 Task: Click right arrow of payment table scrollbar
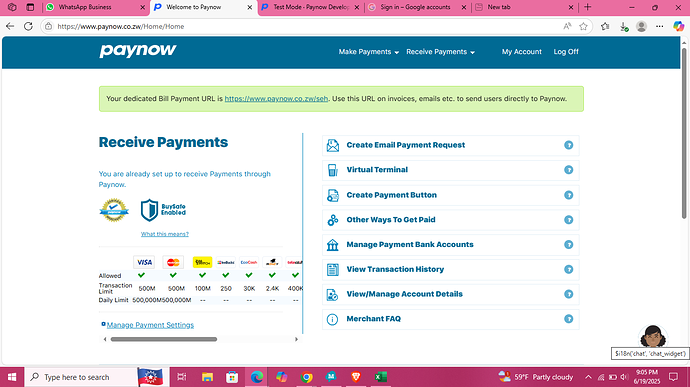pyautogui.click(x=296, y=339)
